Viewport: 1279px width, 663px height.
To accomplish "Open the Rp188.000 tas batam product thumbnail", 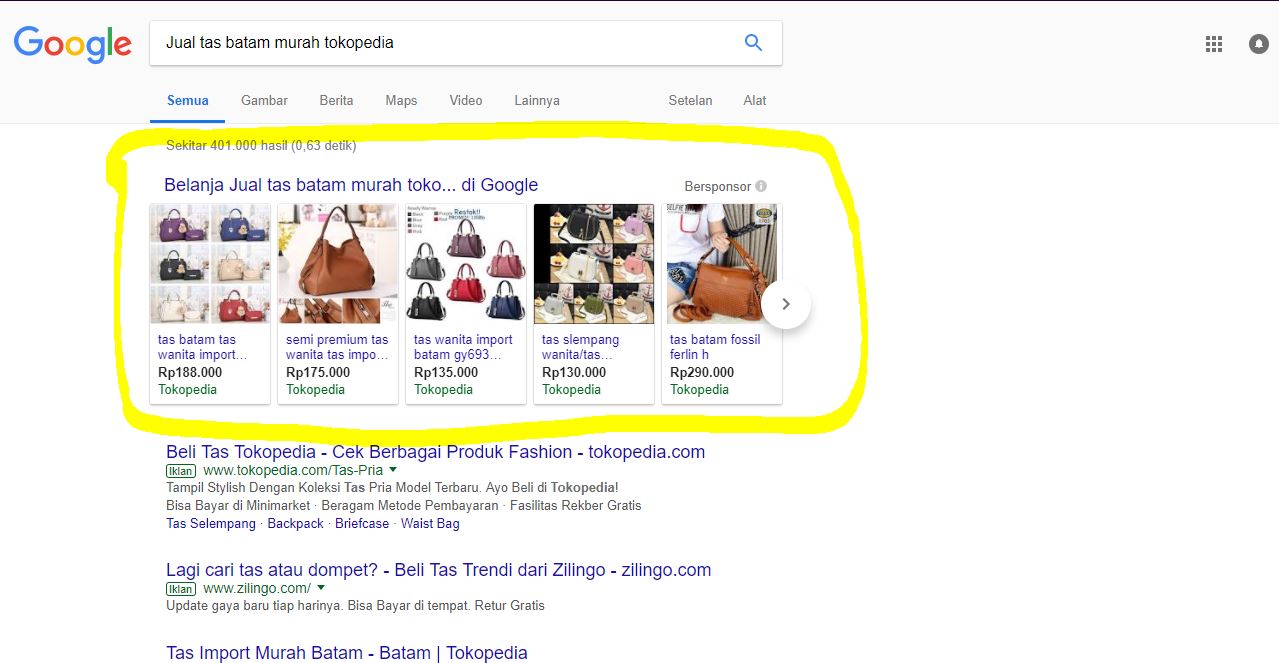I will click(210, 264).
